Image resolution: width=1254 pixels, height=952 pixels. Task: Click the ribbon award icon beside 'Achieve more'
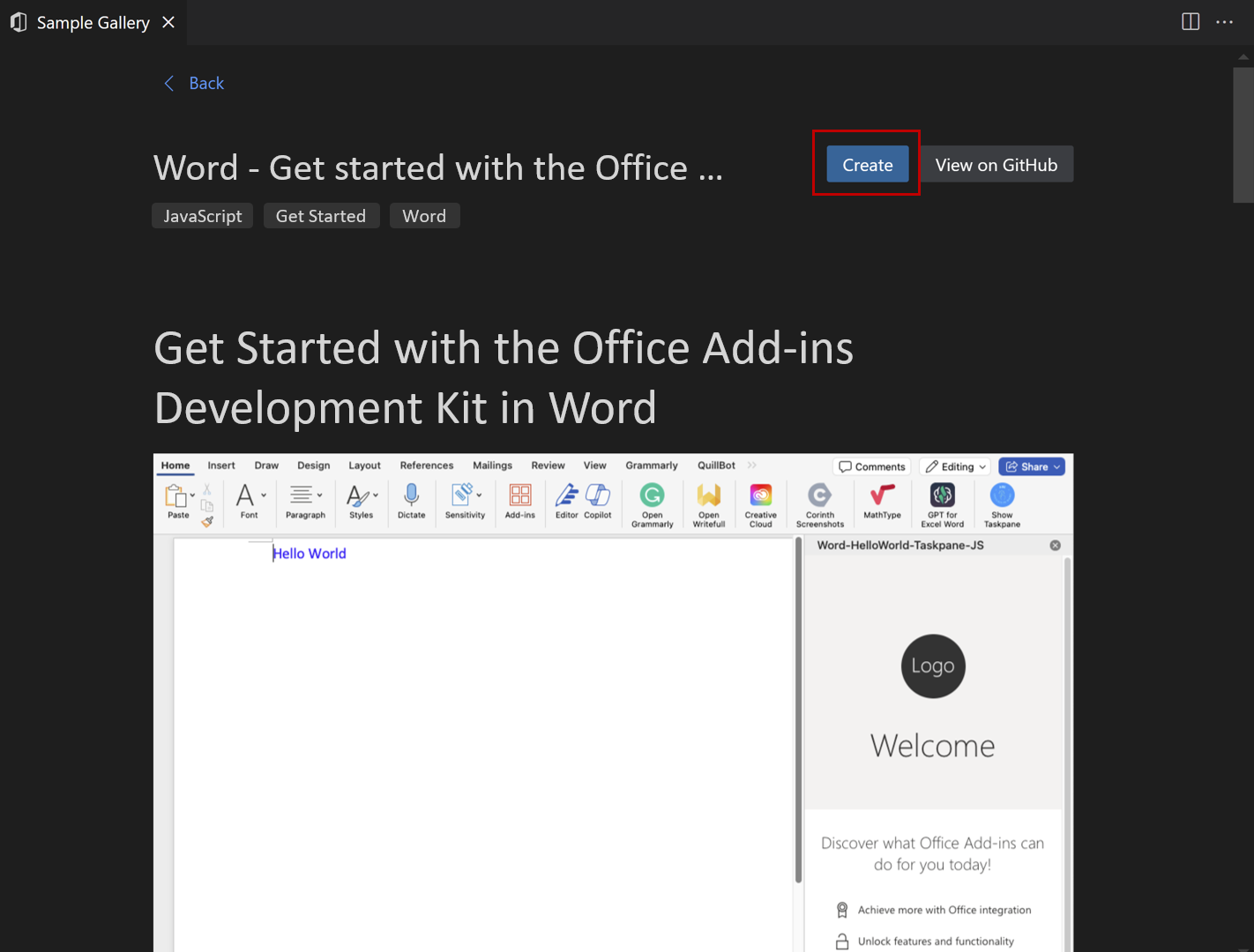[842, 910]
